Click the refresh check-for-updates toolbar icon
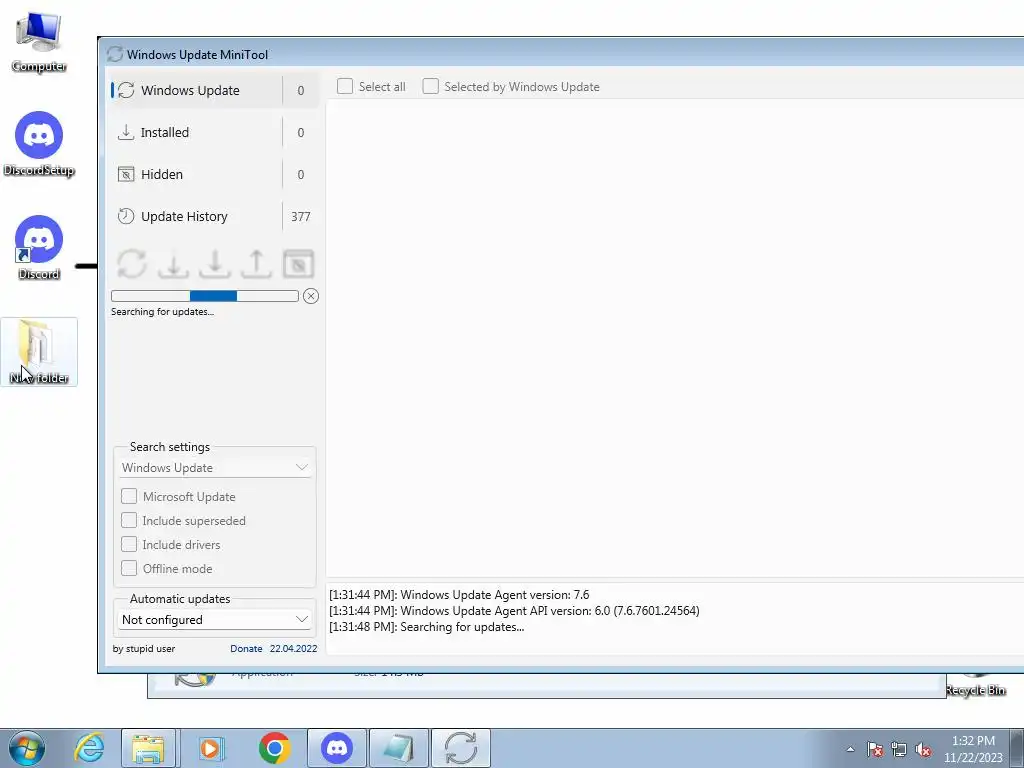1024x768 pixels. pos(132,264)
